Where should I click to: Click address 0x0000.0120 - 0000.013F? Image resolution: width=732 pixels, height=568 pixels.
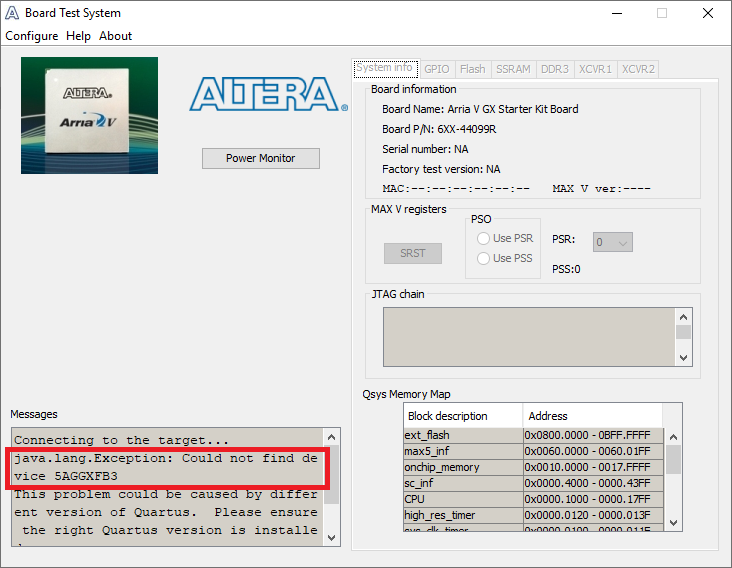(x=593, y=515)
